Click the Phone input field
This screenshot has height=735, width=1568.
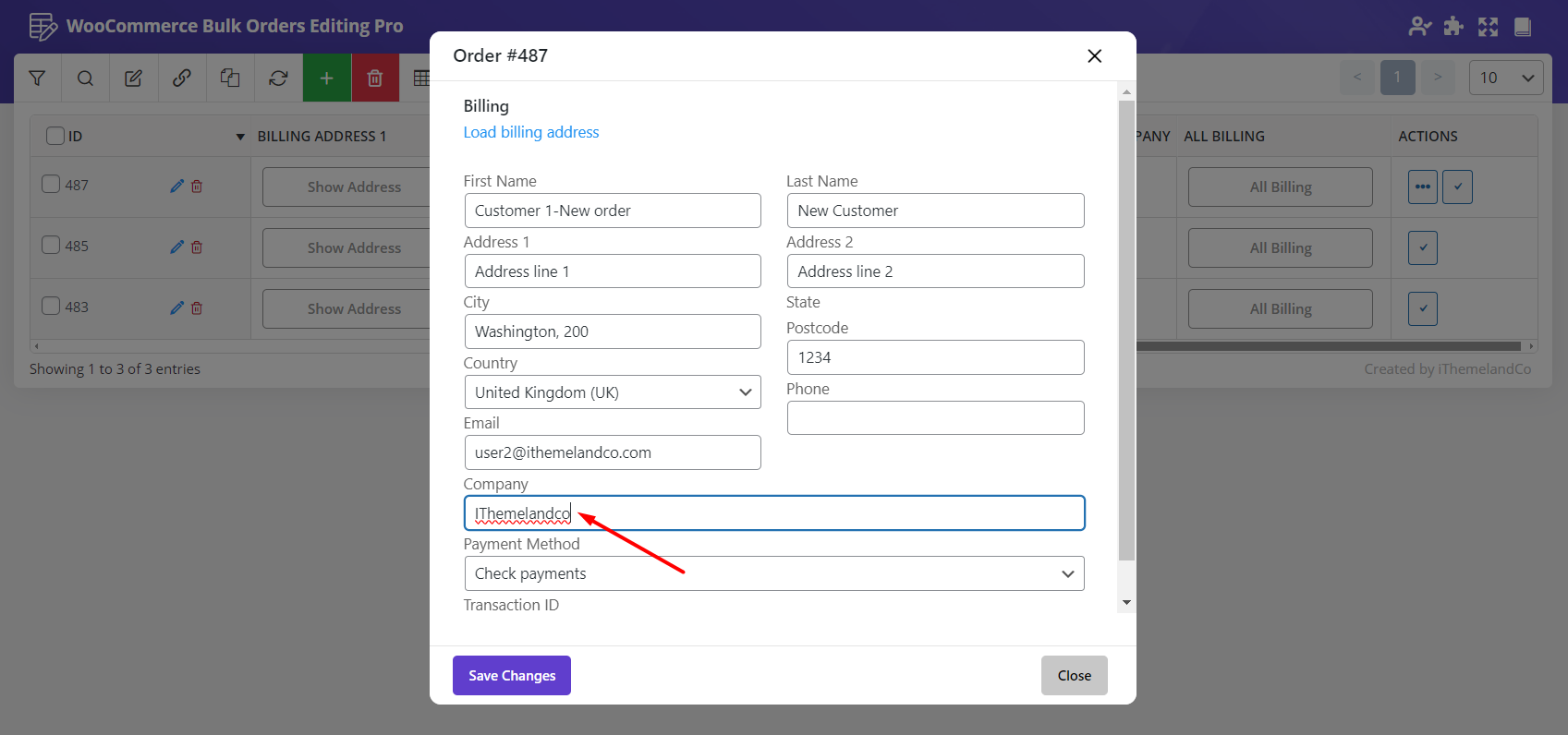935,418
